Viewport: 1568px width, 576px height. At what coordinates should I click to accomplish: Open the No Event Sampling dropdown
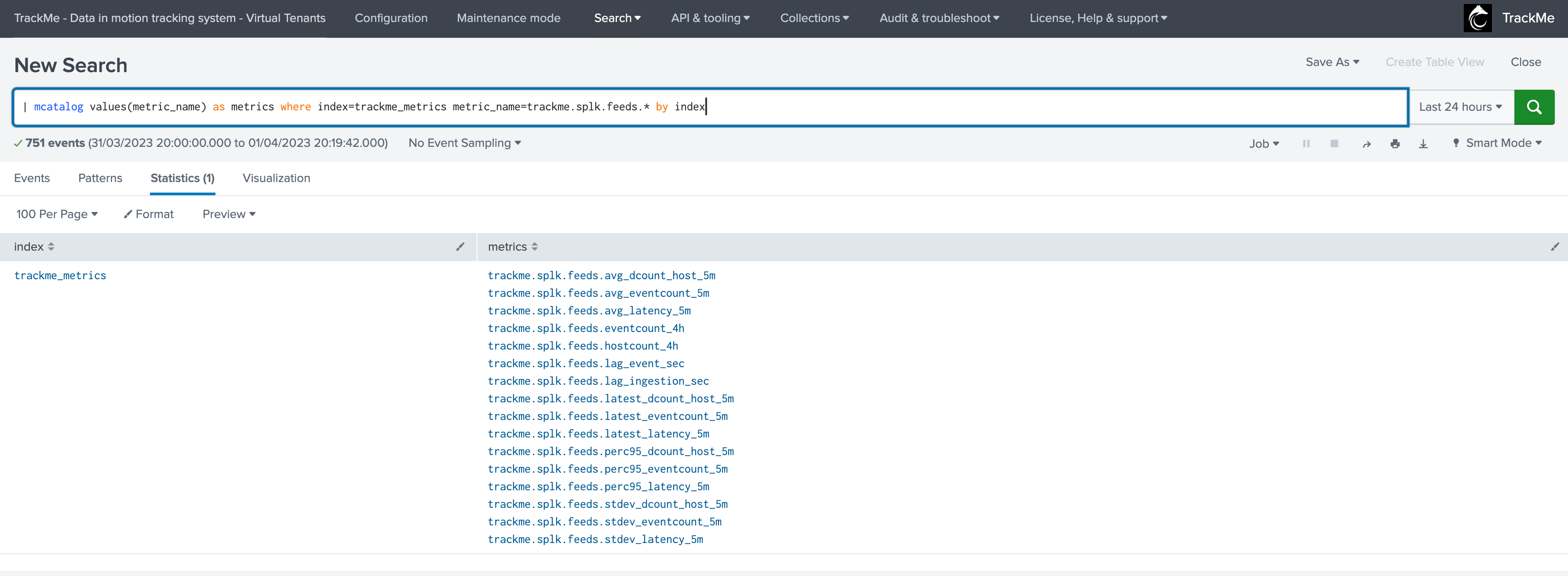(x=464, y=143)
